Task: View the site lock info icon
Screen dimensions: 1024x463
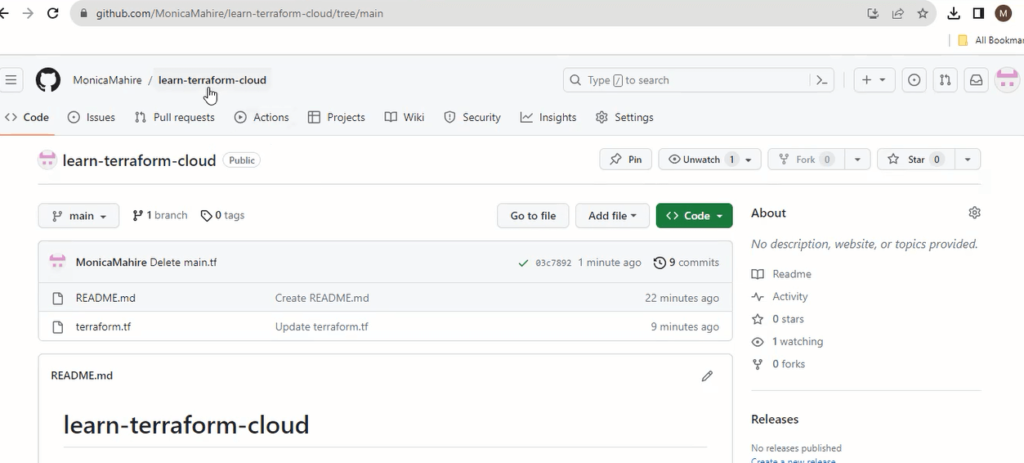Action: 83,13
